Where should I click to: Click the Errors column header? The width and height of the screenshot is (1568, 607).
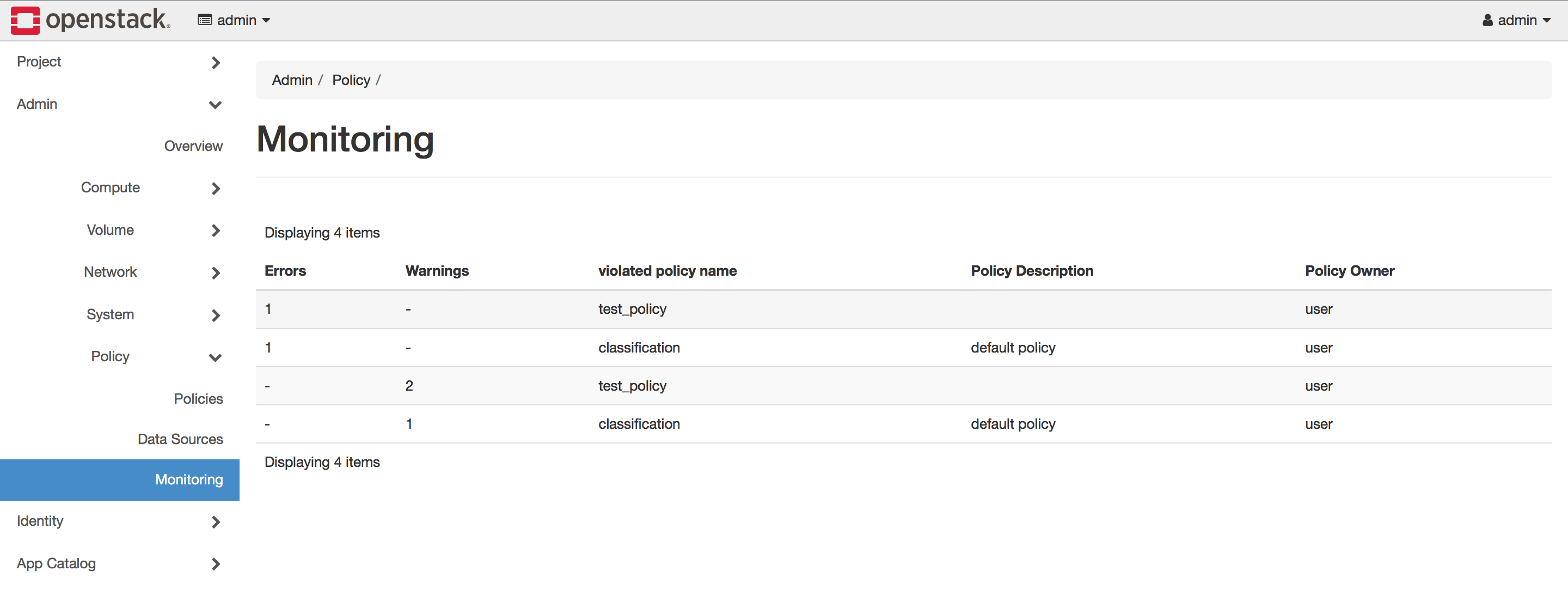(x=285, y=271)
